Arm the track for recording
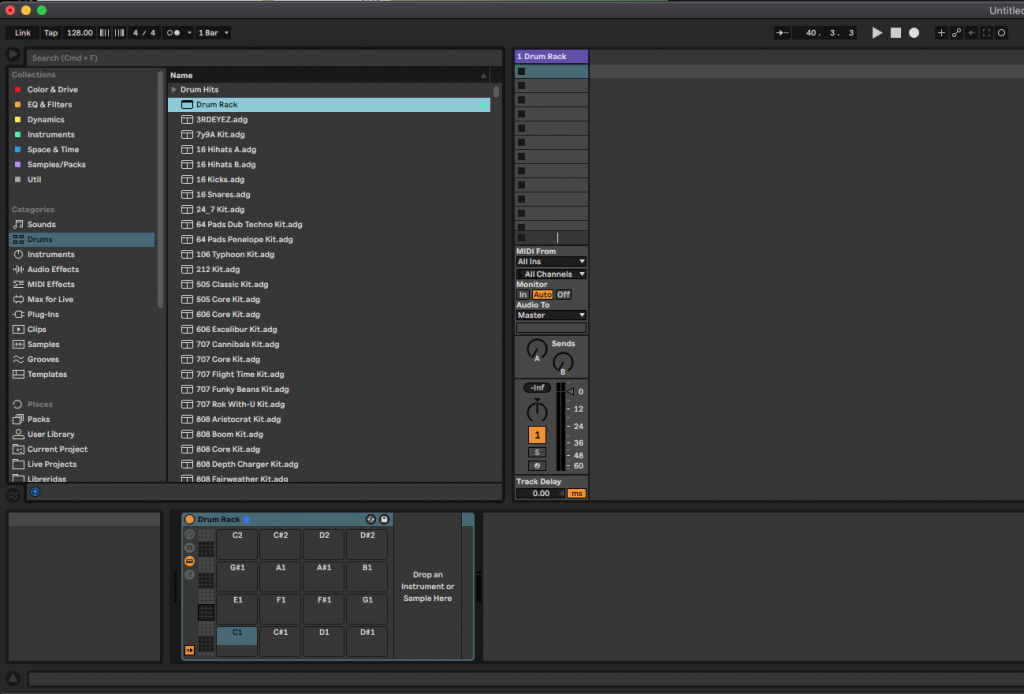 [537, 465]
